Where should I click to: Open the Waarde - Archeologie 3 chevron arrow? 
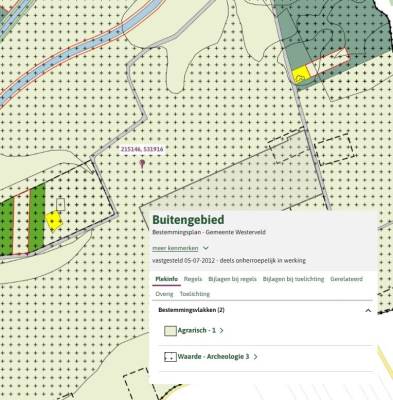point(255,357)
